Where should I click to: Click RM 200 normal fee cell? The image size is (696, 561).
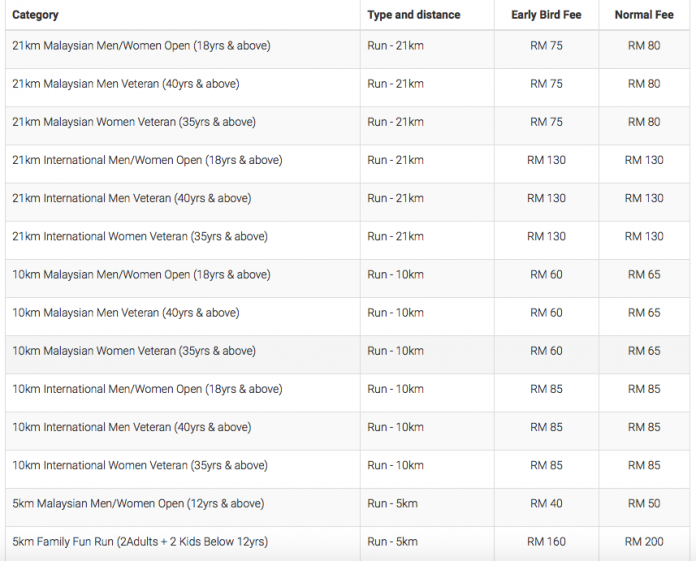[x=644, y=542]
